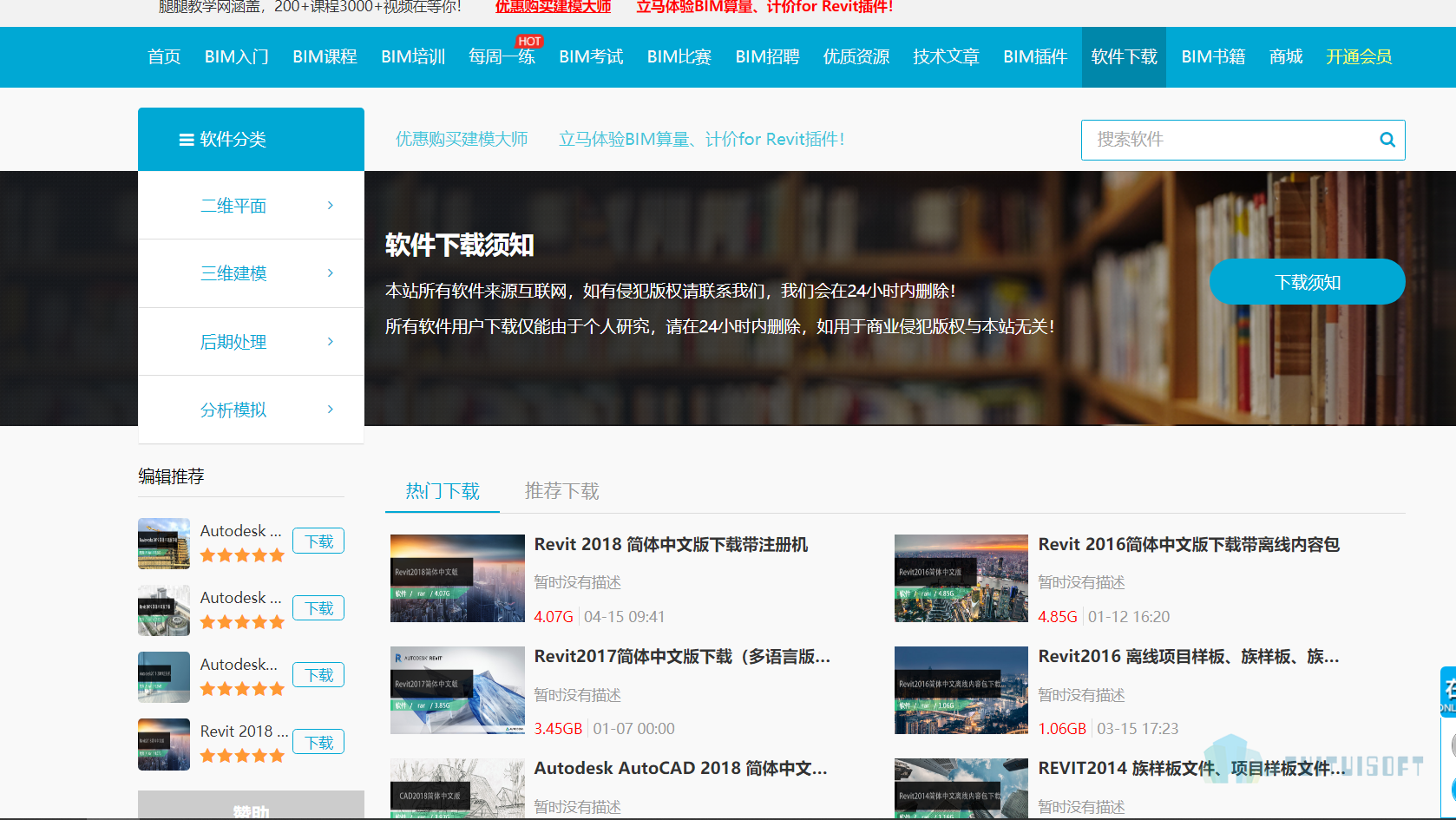This screenshot has width=1456, height=820.
Task: Click 开通会员 in navigation bar
Action: coord(1359,57)
